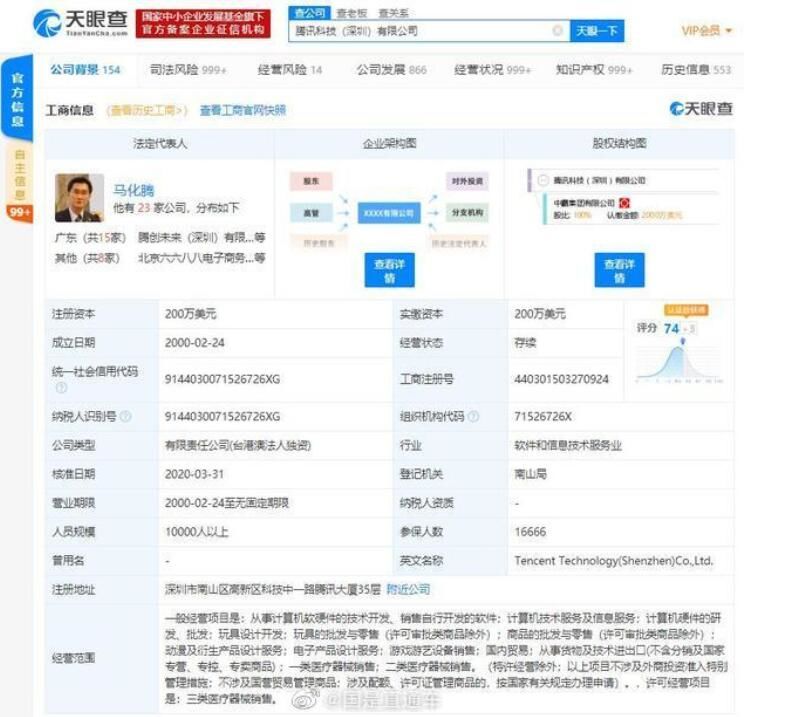Click the 附近公司 link after address
This screenshot has width=796, height=717.
tap(408, 589)
